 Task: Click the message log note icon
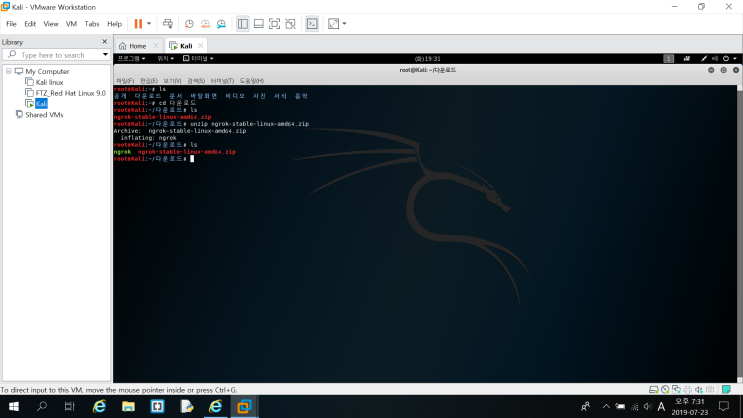[726, 390]
